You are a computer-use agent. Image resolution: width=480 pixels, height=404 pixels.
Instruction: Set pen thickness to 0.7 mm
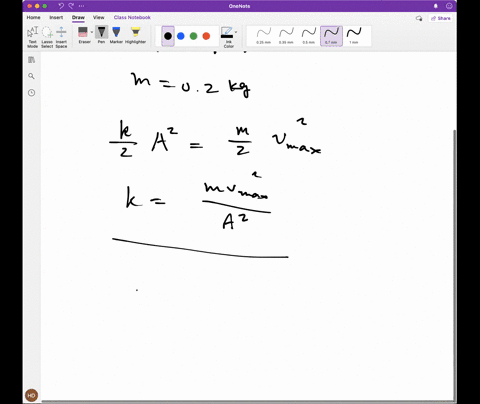(331, 36)
